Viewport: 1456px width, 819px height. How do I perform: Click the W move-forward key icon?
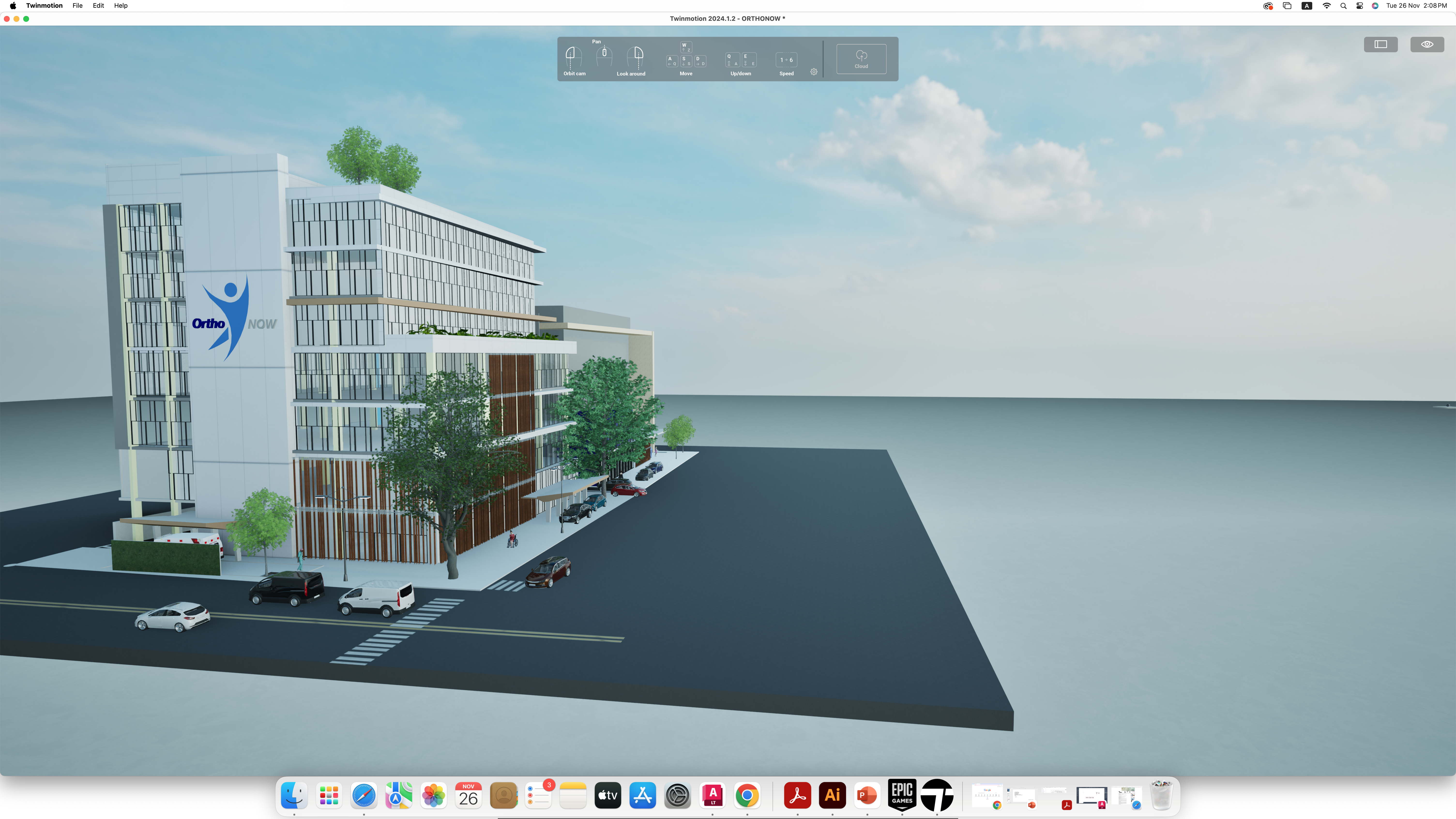click(686, 47)
